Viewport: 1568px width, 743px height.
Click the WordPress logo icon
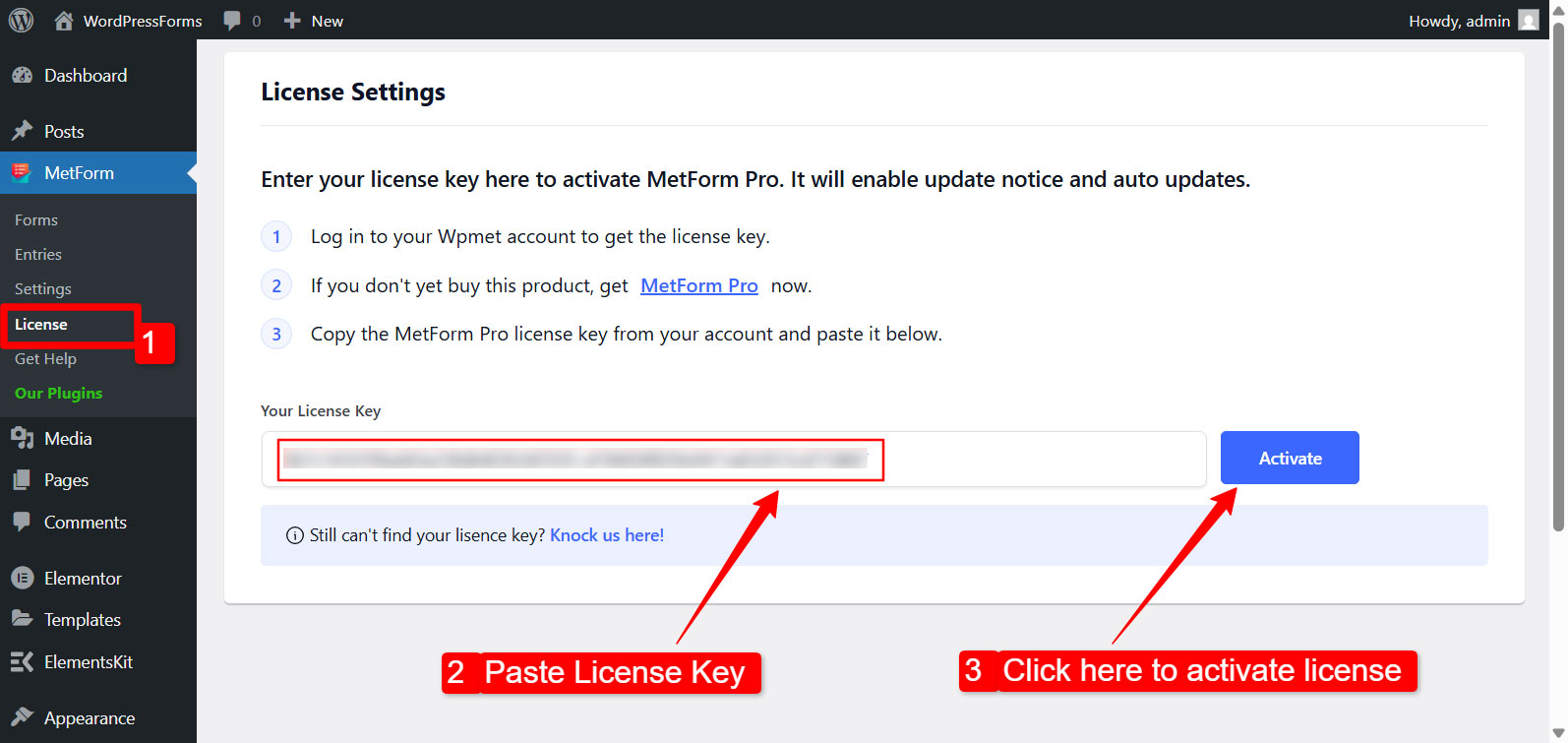[21, 20]
